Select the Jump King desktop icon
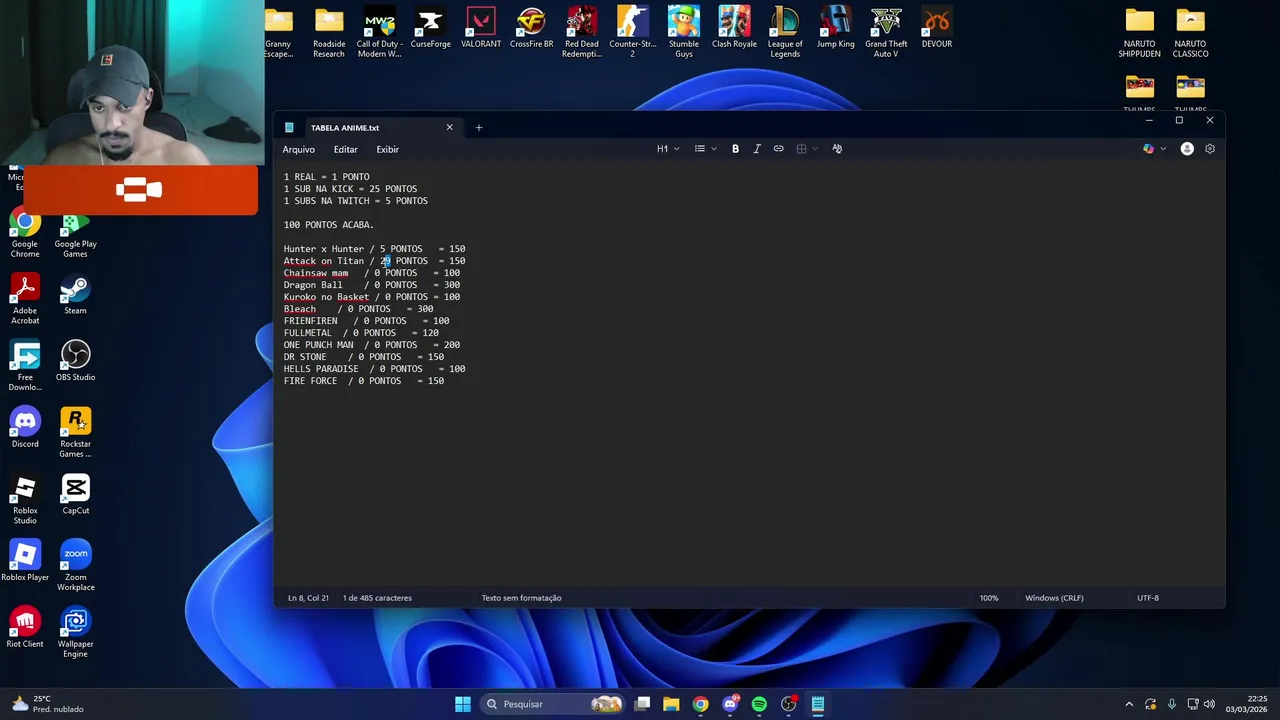Viewport: 1280px width, 720px height. (x=835, y=28)
